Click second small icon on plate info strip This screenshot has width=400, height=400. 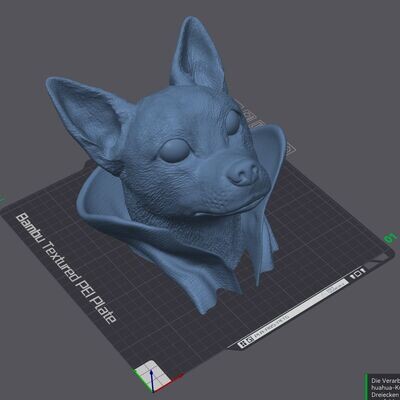(x=250, y=340)
